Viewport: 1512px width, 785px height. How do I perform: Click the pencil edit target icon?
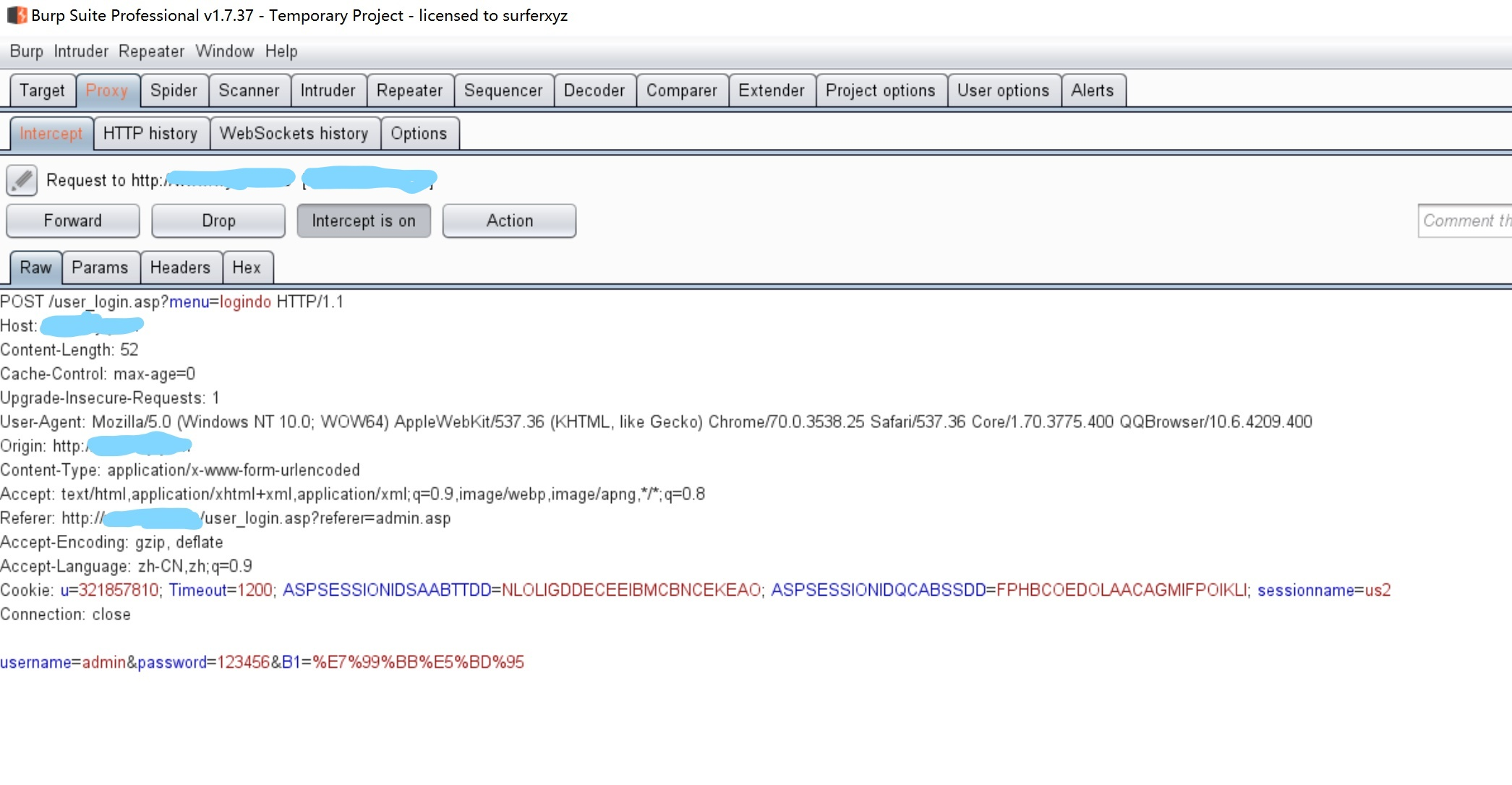tap(22, 180)
